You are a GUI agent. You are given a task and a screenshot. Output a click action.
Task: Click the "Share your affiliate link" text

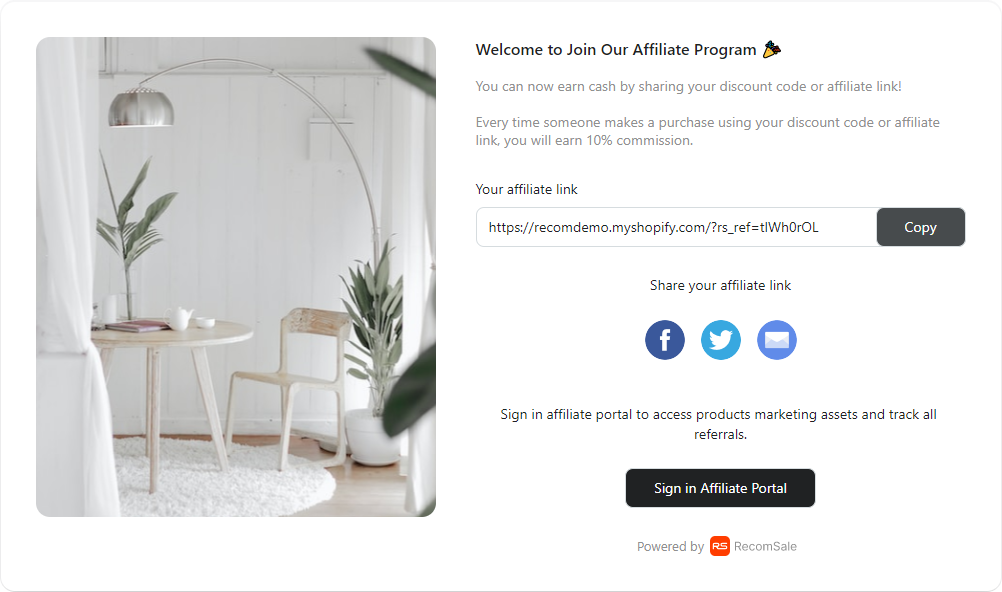pyautogui.click(x=720, y=285)
